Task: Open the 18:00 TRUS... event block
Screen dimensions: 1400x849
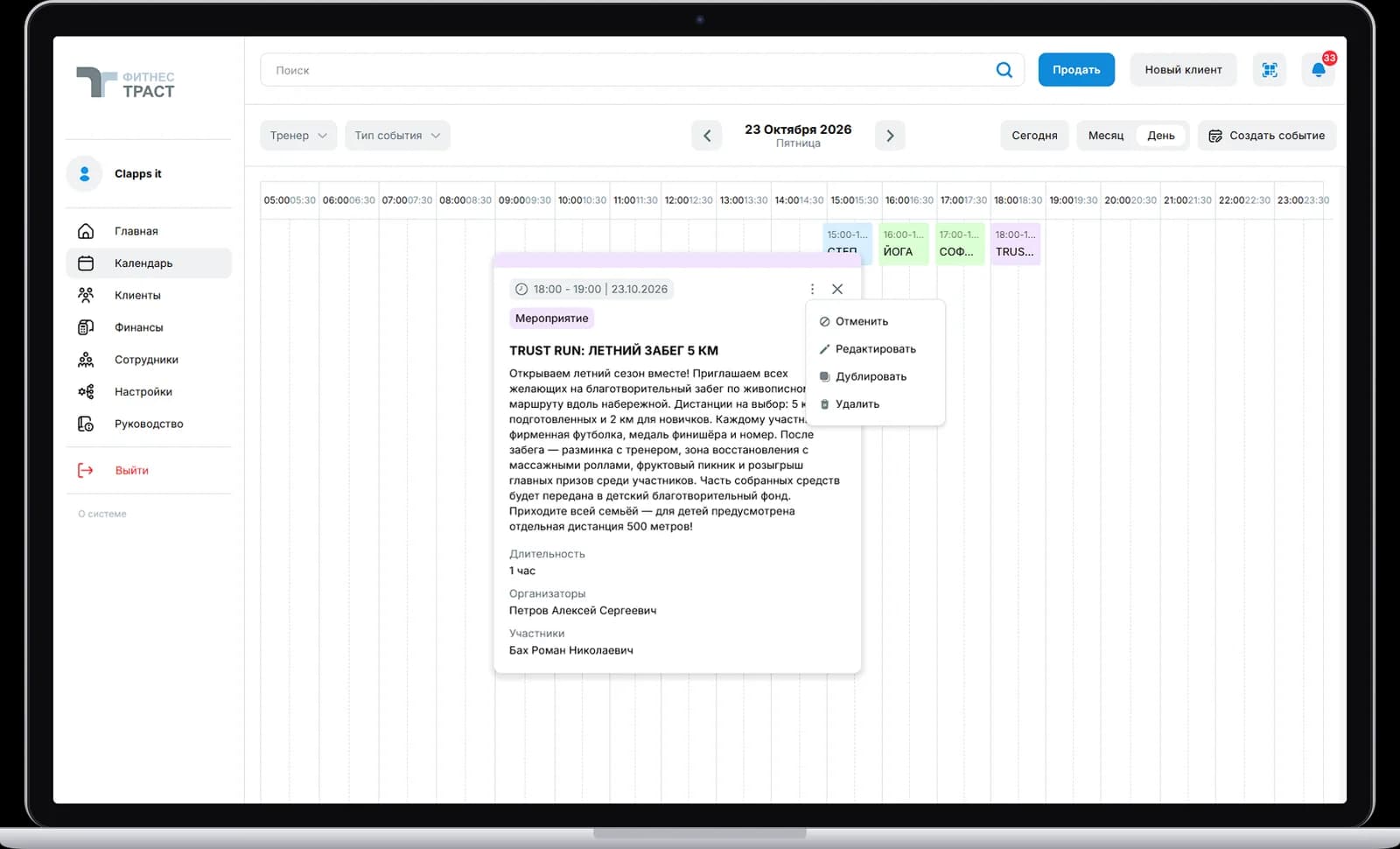Action: [1015, 243]
